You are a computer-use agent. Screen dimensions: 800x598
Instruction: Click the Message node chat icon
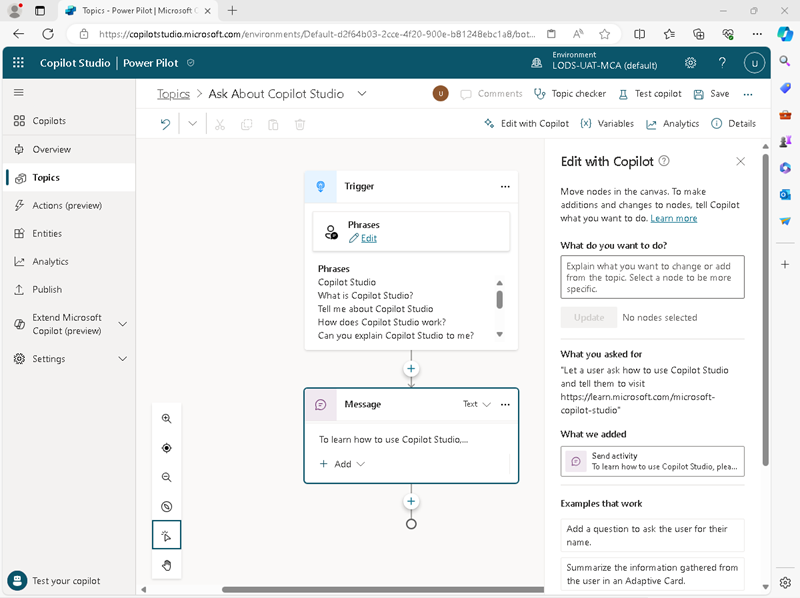pyautogui.click(x=320, y=405)
